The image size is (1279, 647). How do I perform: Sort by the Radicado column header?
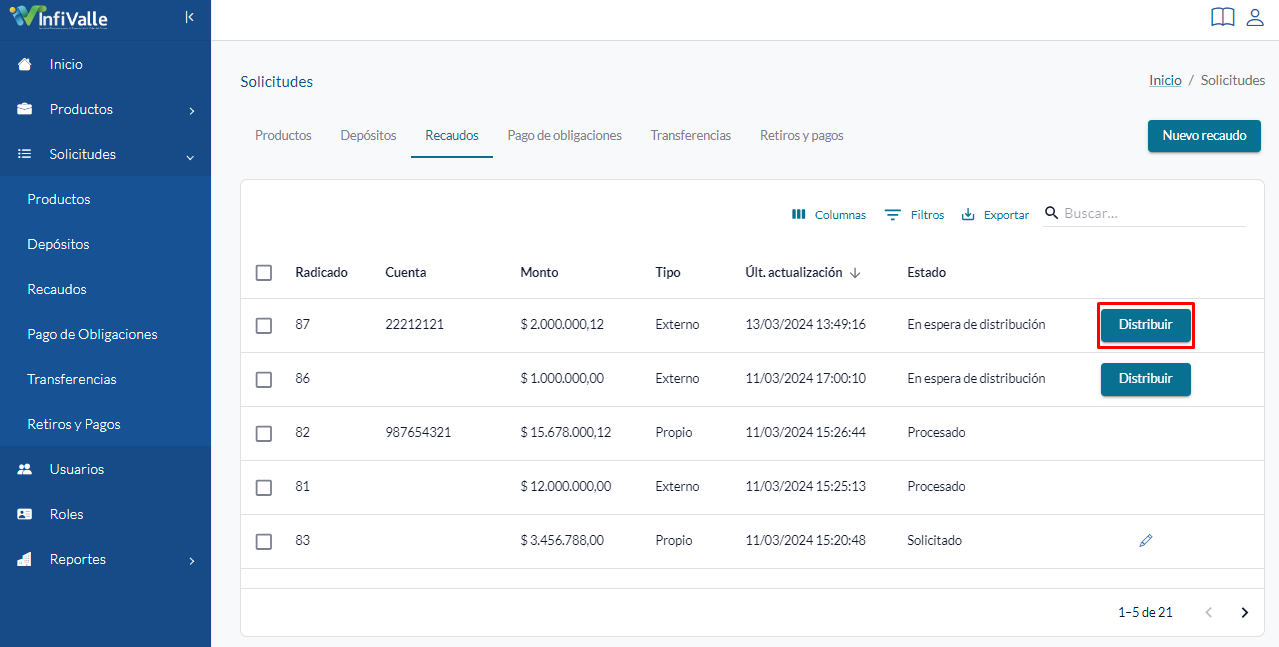click(x=321, y=272)
